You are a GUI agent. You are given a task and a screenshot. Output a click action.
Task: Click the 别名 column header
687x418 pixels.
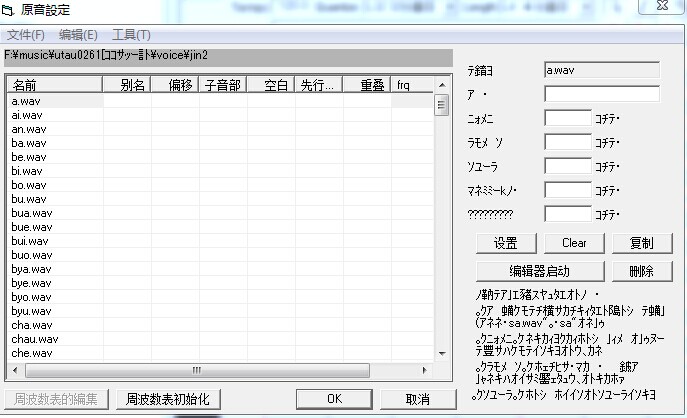click(127, 85)
